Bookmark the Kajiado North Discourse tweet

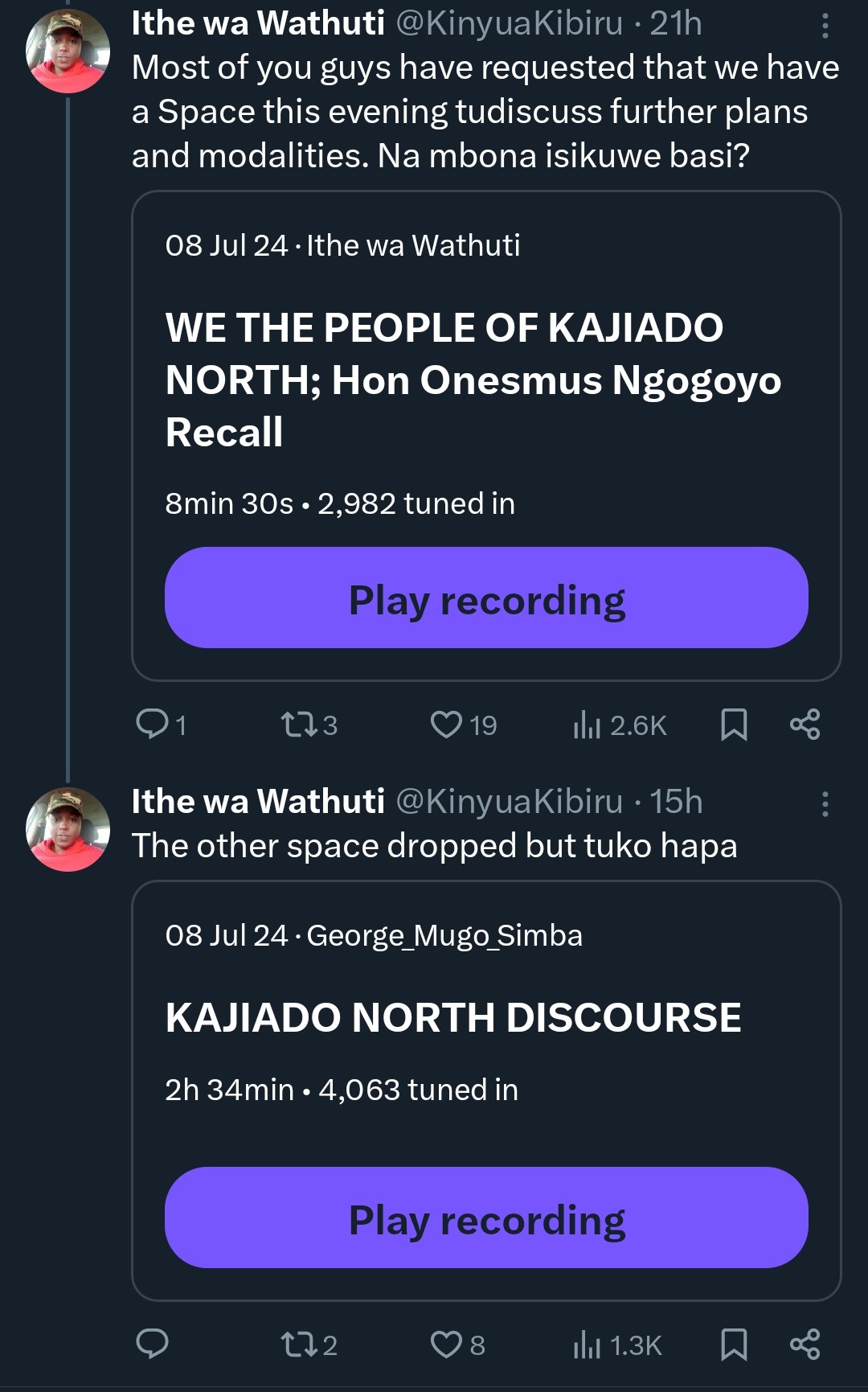click(x=734, y=1344)
